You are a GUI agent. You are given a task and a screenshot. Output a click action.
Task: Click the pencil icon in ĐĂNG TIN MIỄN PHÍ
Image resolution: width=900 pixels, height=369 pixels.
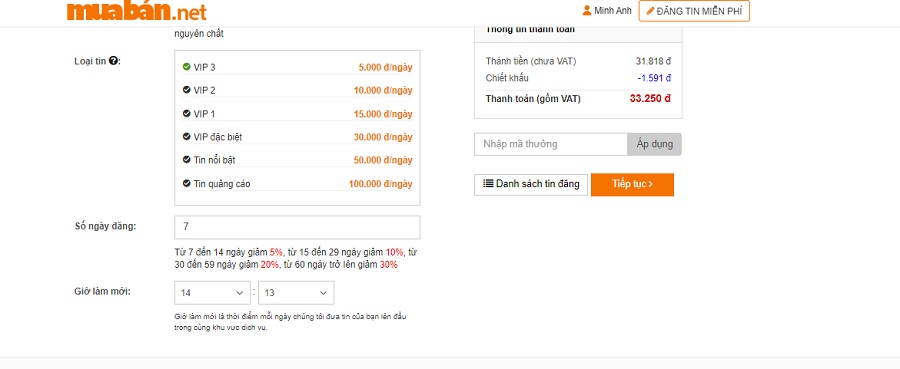pos(650,11)
